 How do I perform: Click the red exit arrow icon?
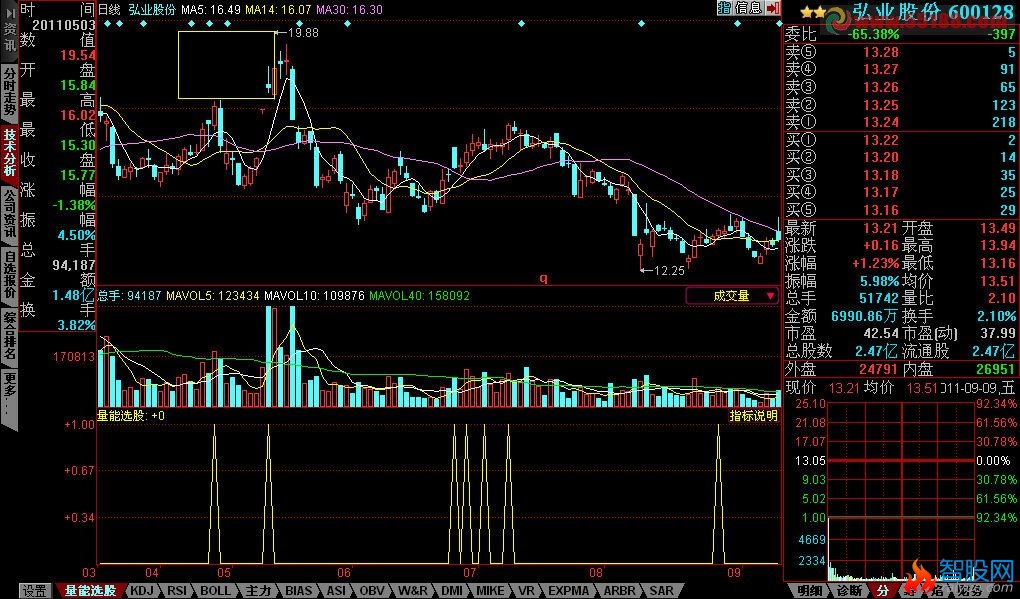773,8
